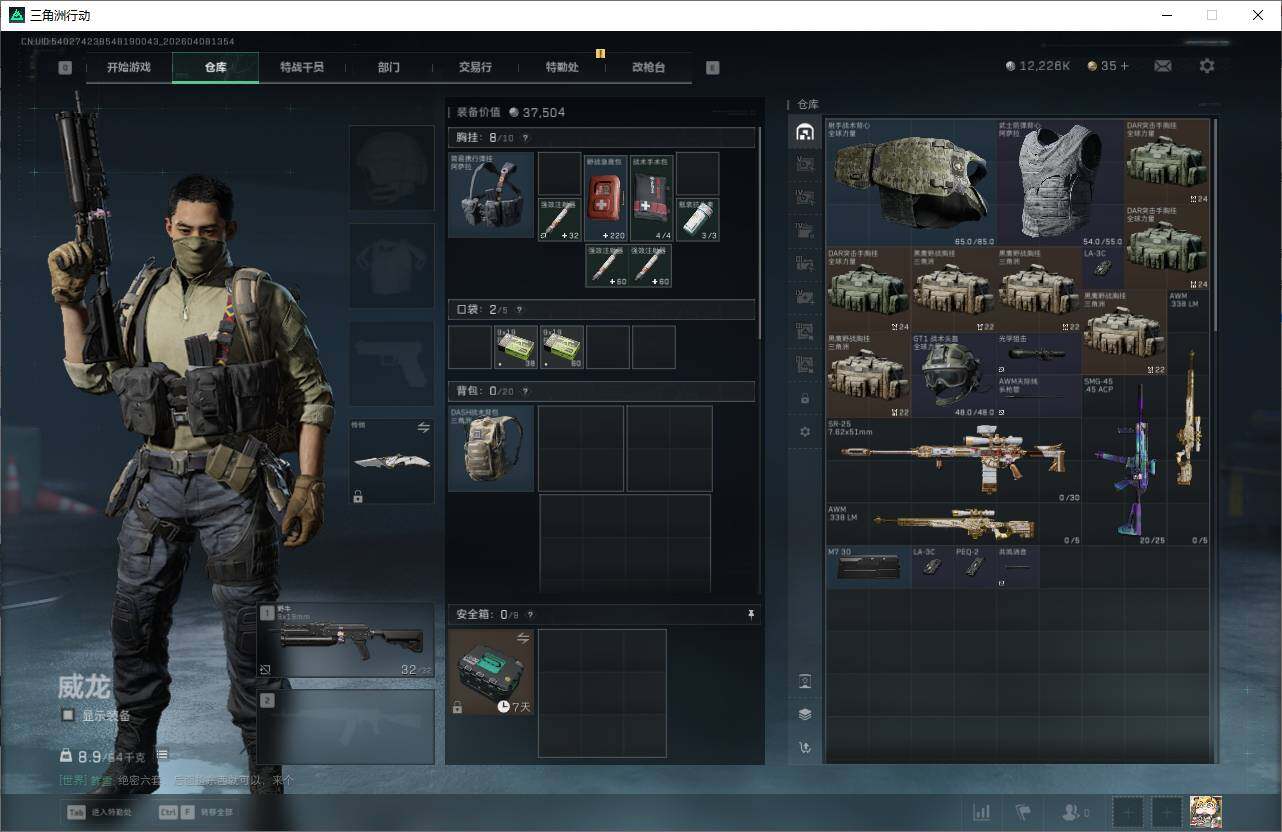The height and width of the screenshot is (832, 1282).
Task: Select the M7 30 magazine in stash
Action: point(868,567)
